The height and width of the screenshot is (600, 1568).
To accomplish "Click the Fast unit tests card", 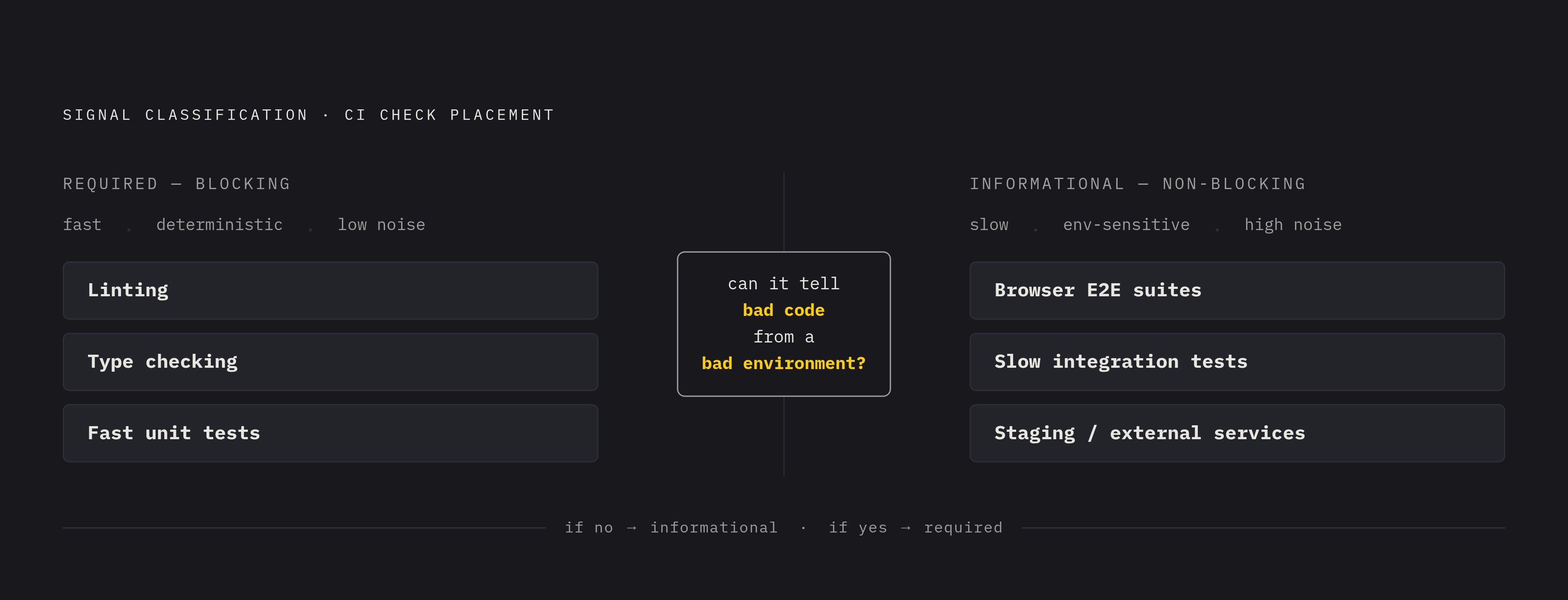I will [x=331, y=433].
